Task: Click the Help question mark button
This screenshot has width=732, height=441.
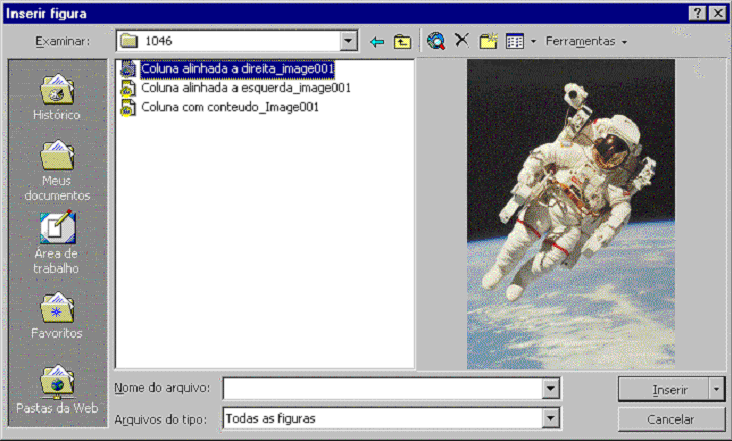Action: 697,13
